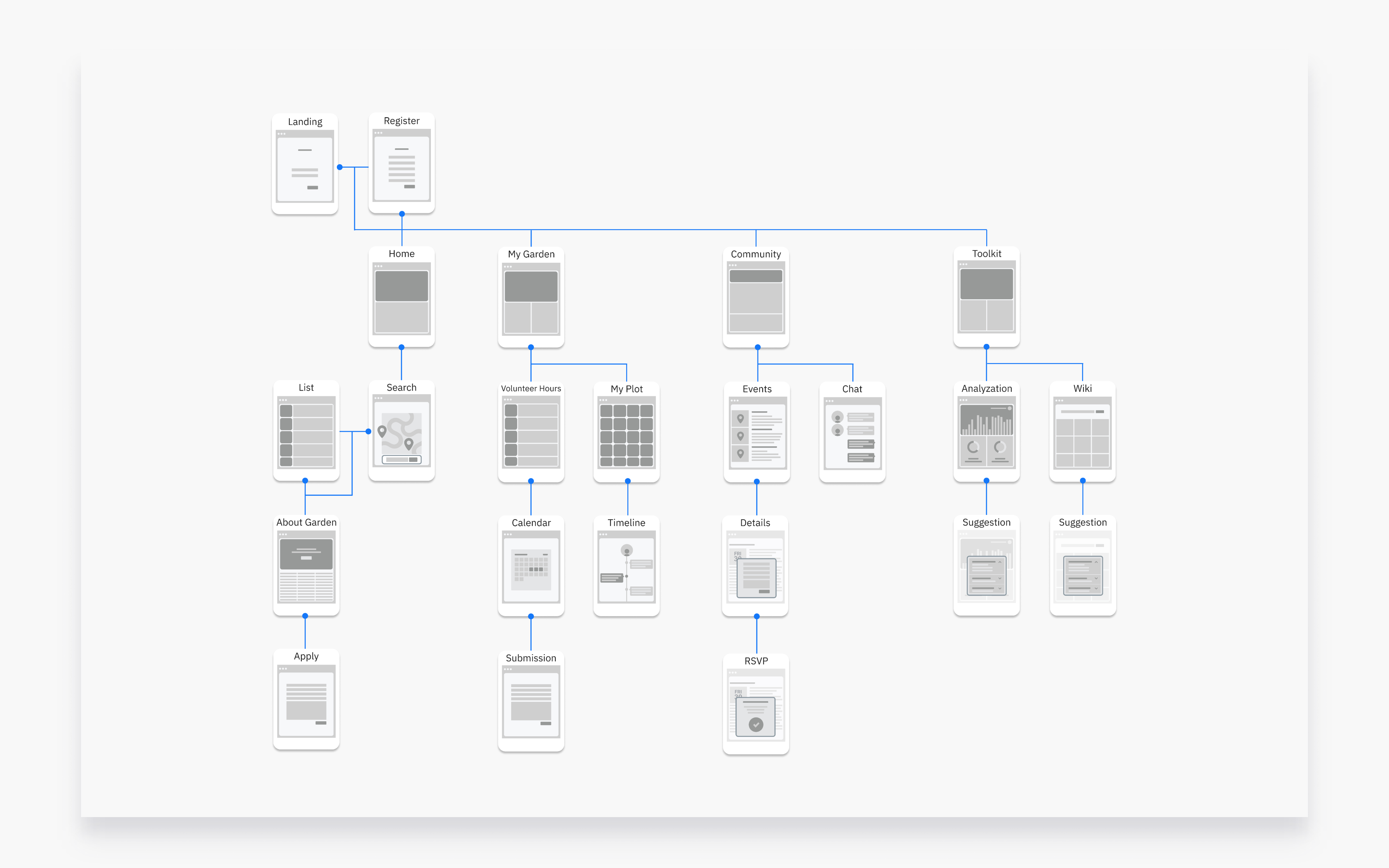The height and width of the screenshot is (868, 1389).
Task: Click the Home page wireframe thumbnail
Action: point(401,298)
